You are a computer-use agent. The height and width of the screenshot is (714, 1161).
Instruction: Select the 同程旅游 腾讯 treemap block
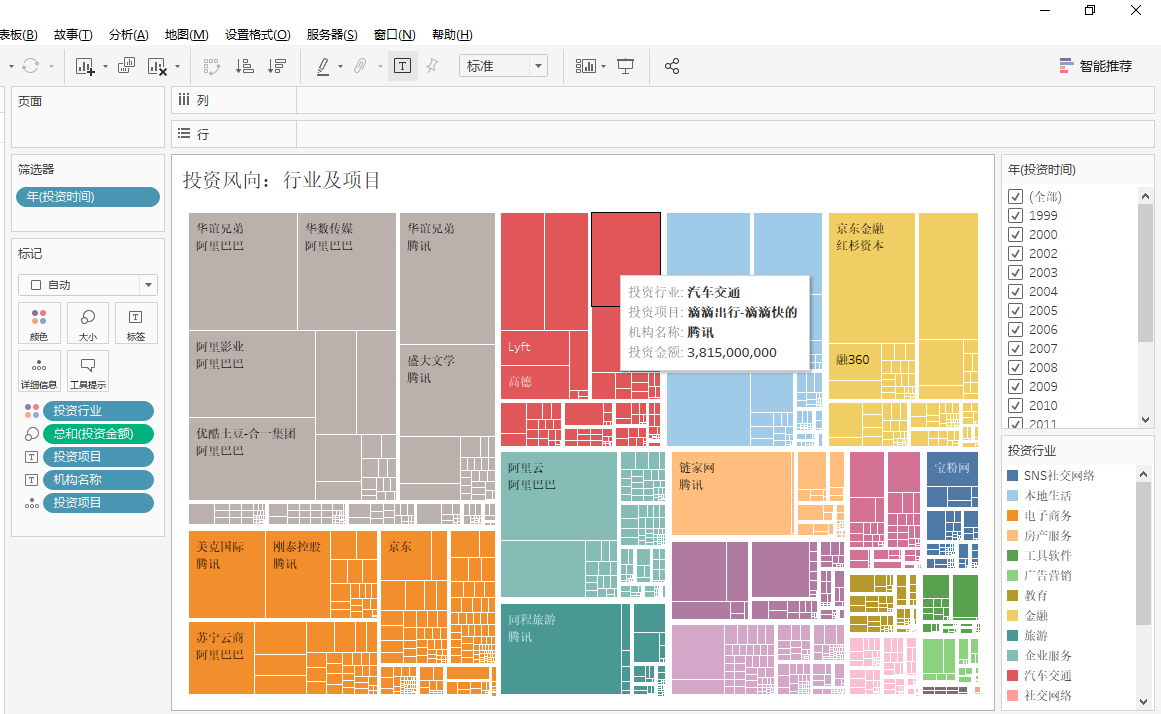(x=561, y=649)
